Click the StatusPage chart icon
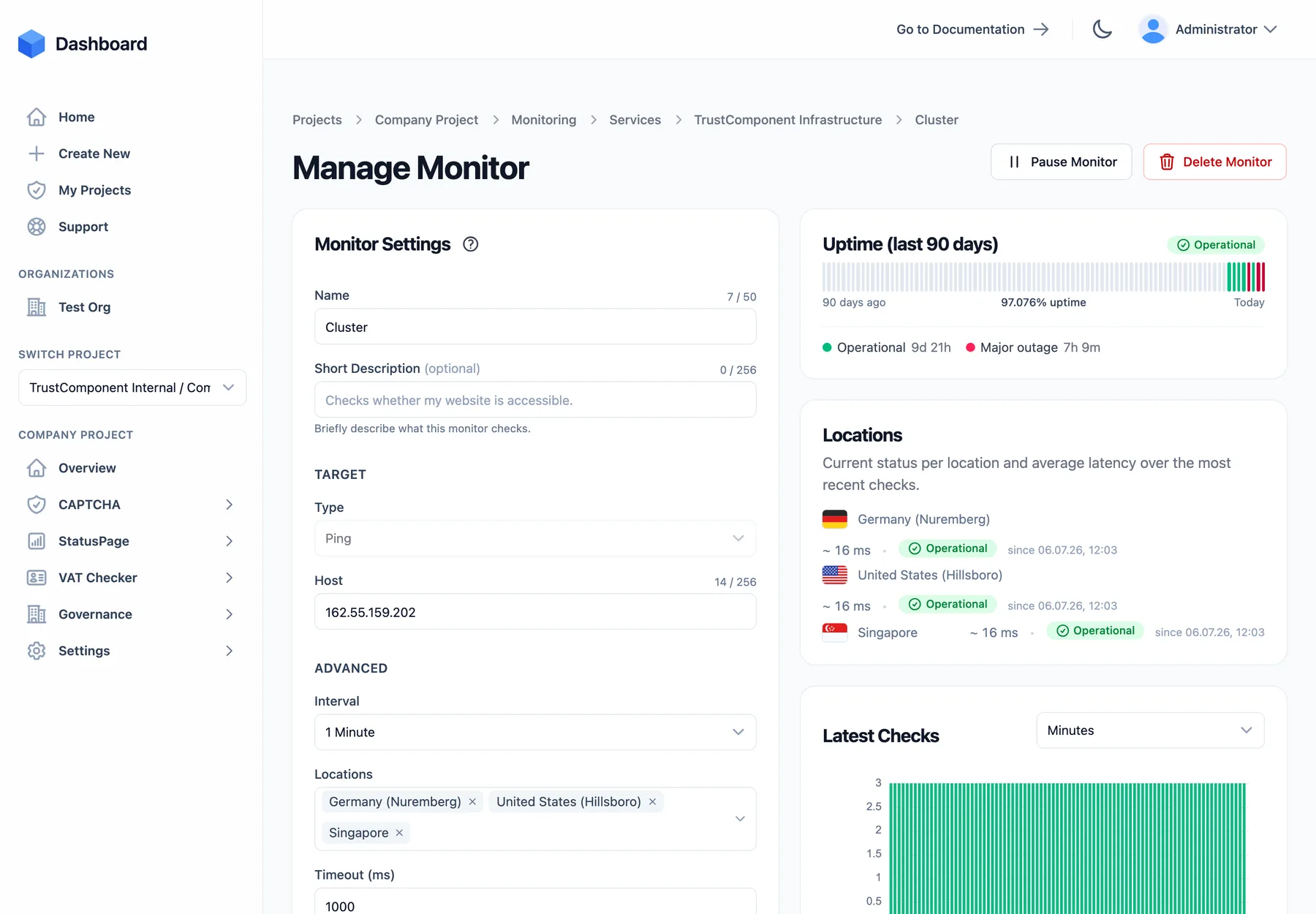 point(37,541)
